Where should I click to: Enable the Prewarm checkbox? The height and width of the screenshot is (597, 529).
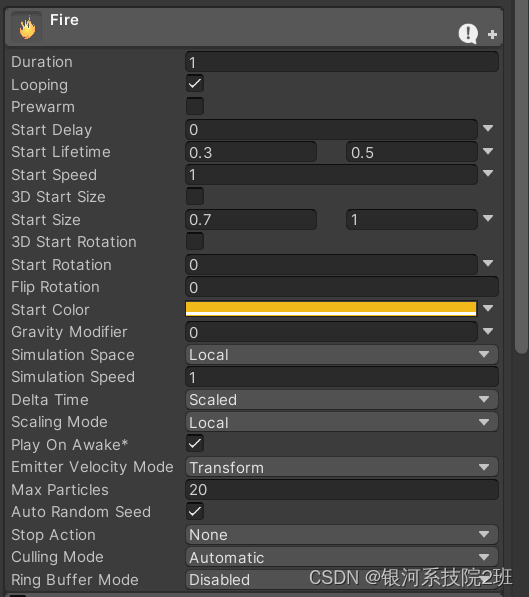[195, 106]
